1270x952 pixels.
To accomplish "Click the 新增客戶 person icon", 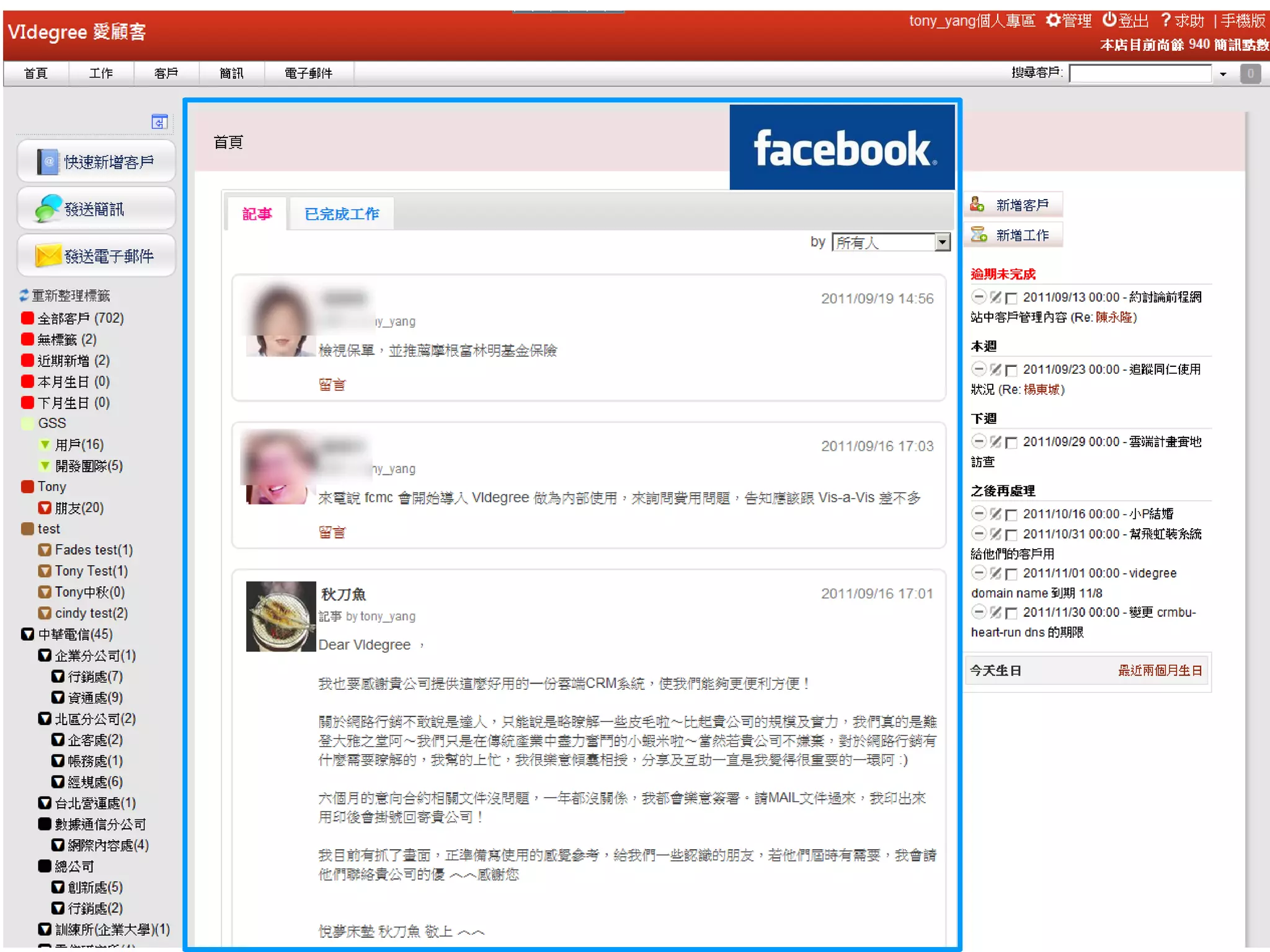I will 977,205.
